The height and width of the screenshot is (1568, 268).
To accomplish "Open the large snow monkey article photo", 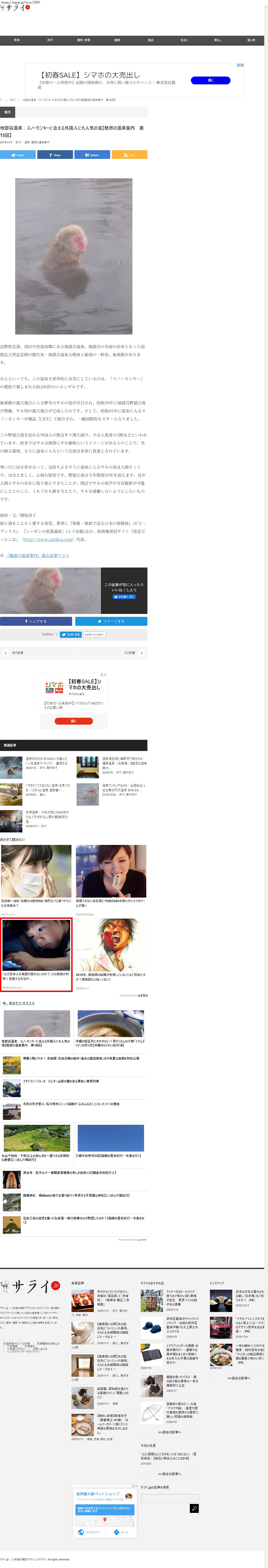I will 74,256.
